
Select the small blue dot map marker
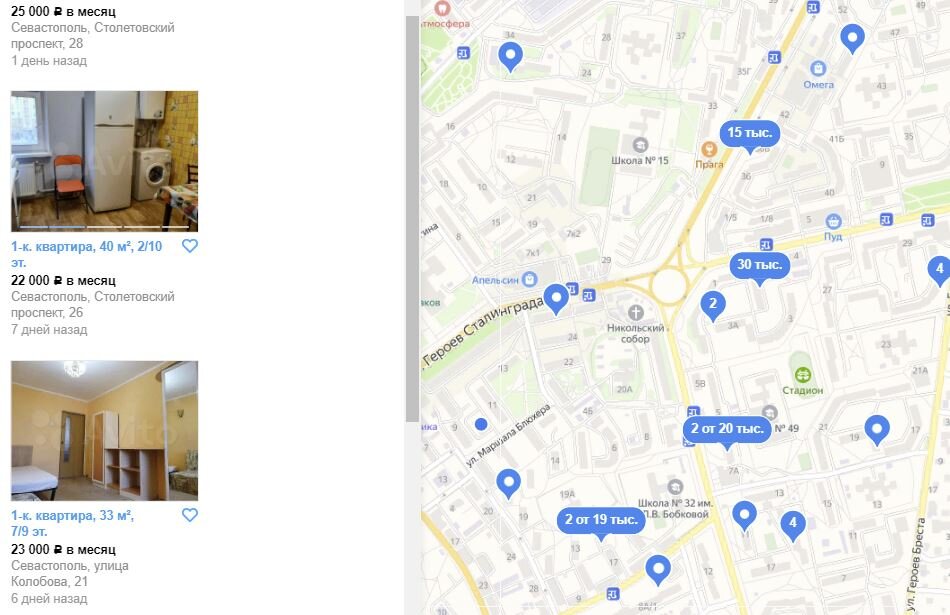481,424
